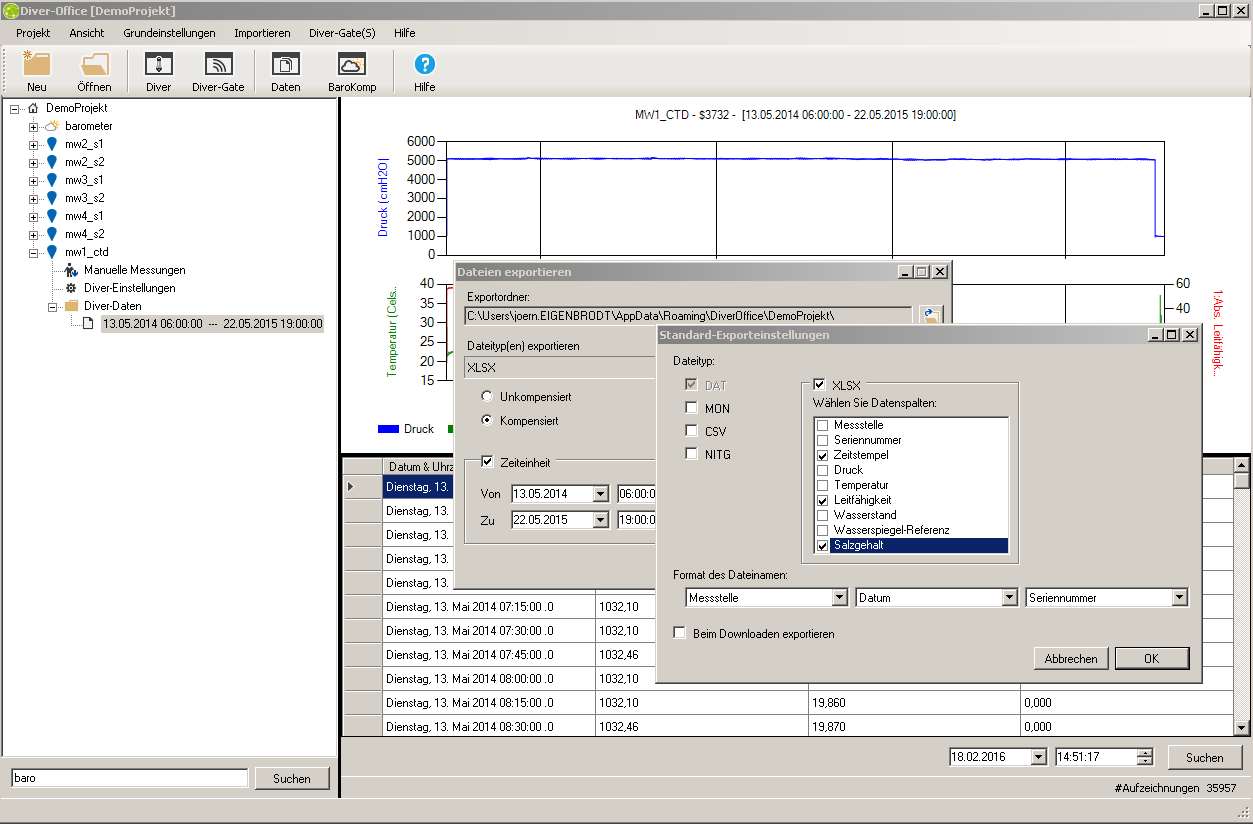Toggle Beim Downloaden exportieren checkbox
The height and width of the screenshot is (824, 1253).
point(680,633)
